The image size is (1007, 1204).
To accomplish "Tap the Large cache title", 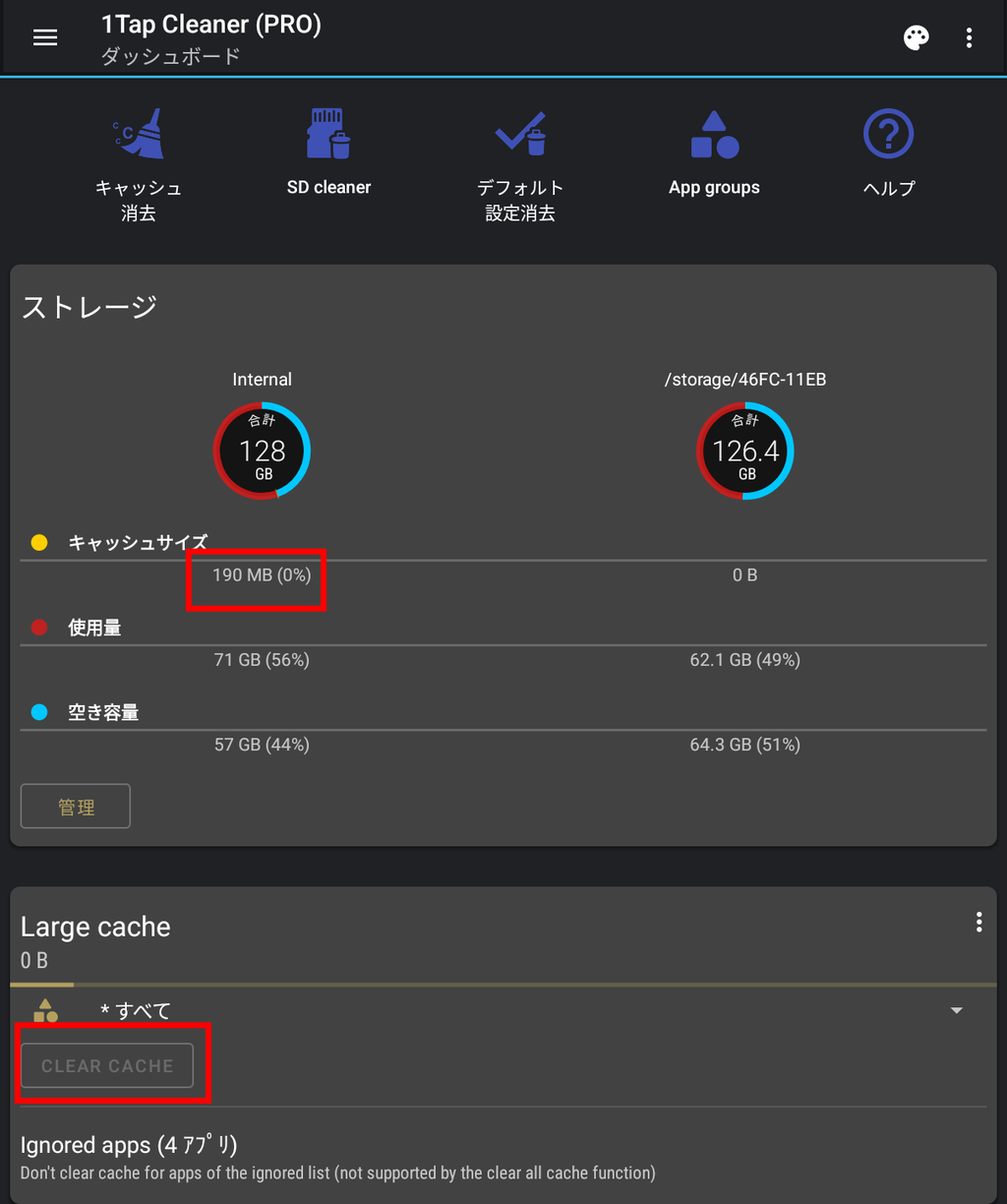I will click(95, 927).
